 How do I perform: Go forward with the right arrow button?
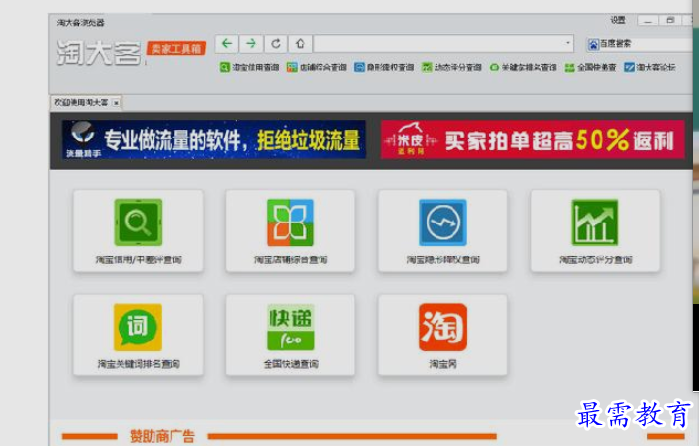251,44
